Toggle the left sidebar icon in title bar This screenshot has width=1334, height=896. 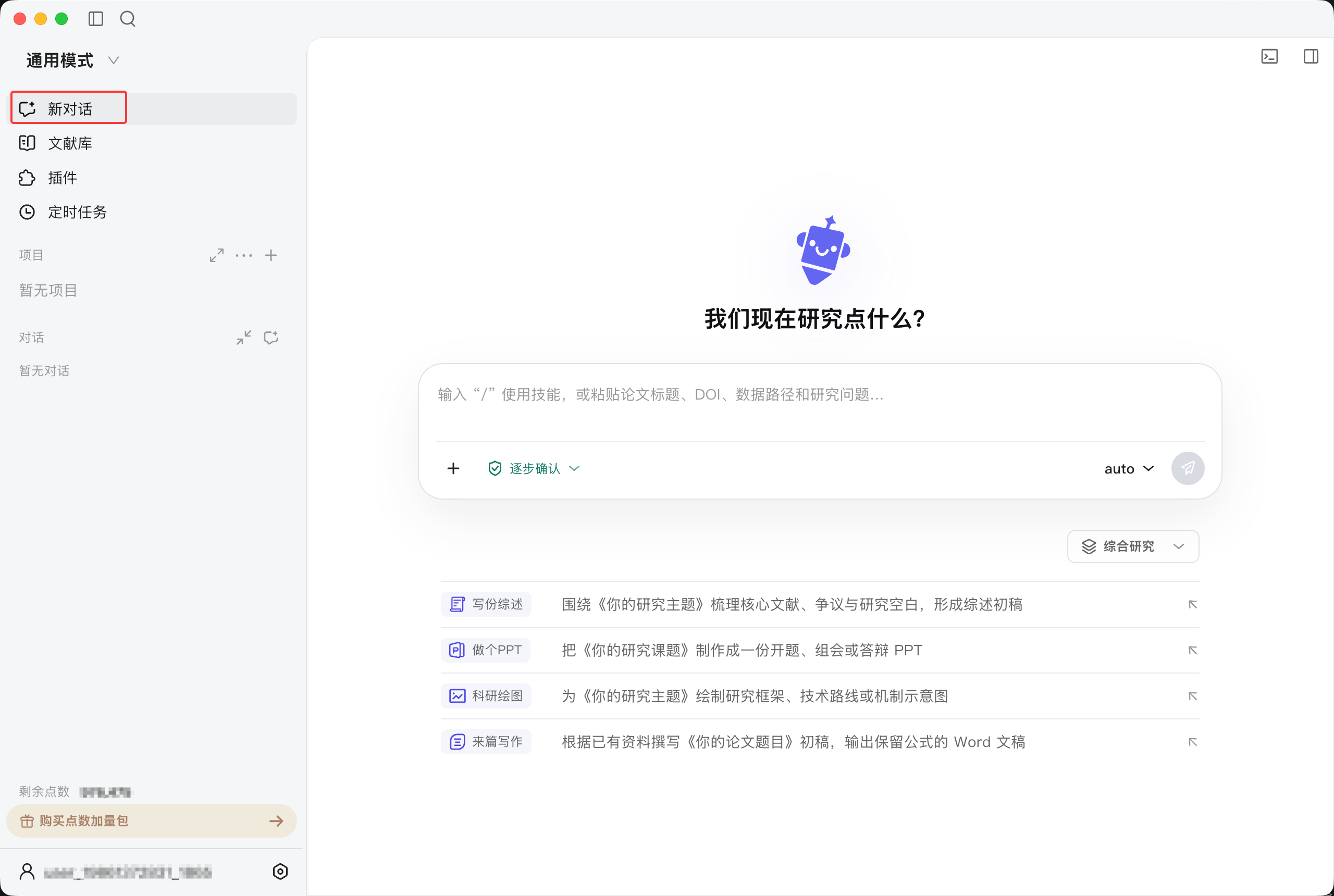(95, 19)
